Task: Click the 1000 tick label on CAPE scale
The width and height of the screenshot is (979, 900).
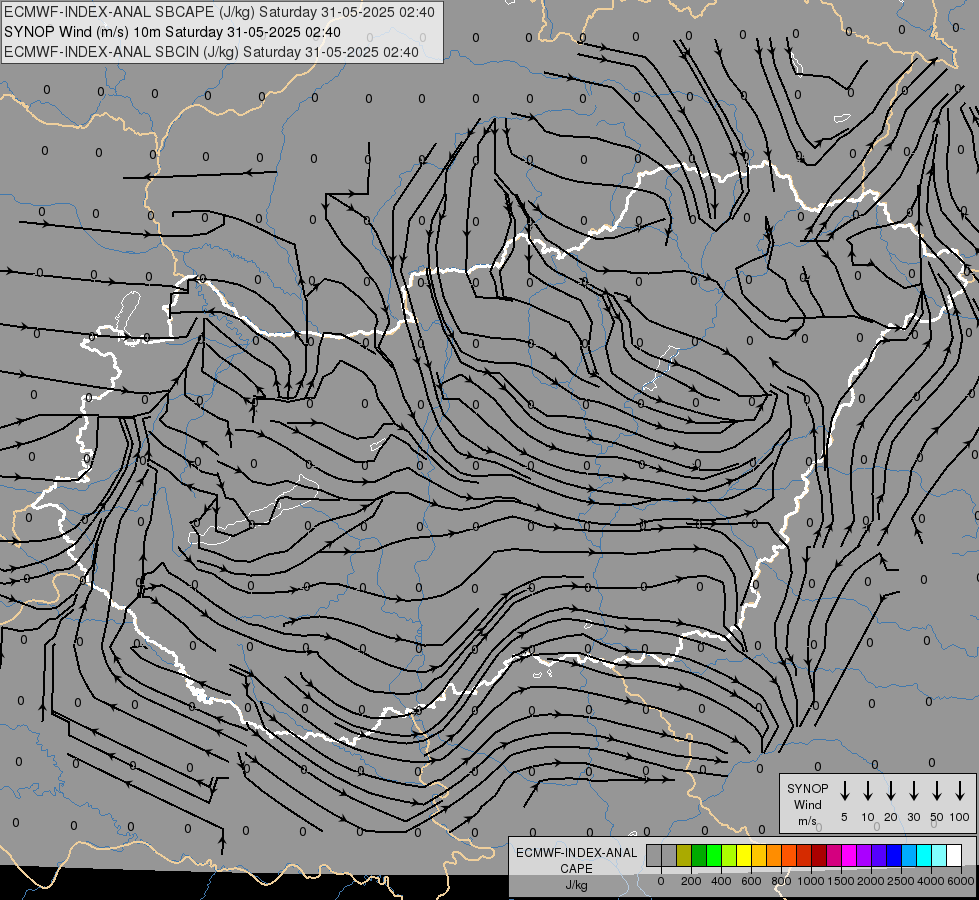Action: pos(811,881)
